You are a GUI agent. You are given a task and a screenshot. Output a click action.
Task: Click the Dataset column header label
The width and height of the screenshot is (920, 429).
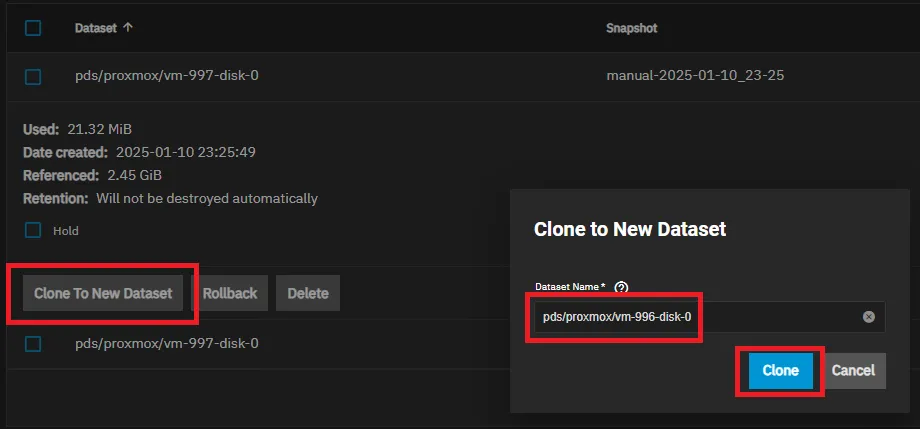(95, 28)
